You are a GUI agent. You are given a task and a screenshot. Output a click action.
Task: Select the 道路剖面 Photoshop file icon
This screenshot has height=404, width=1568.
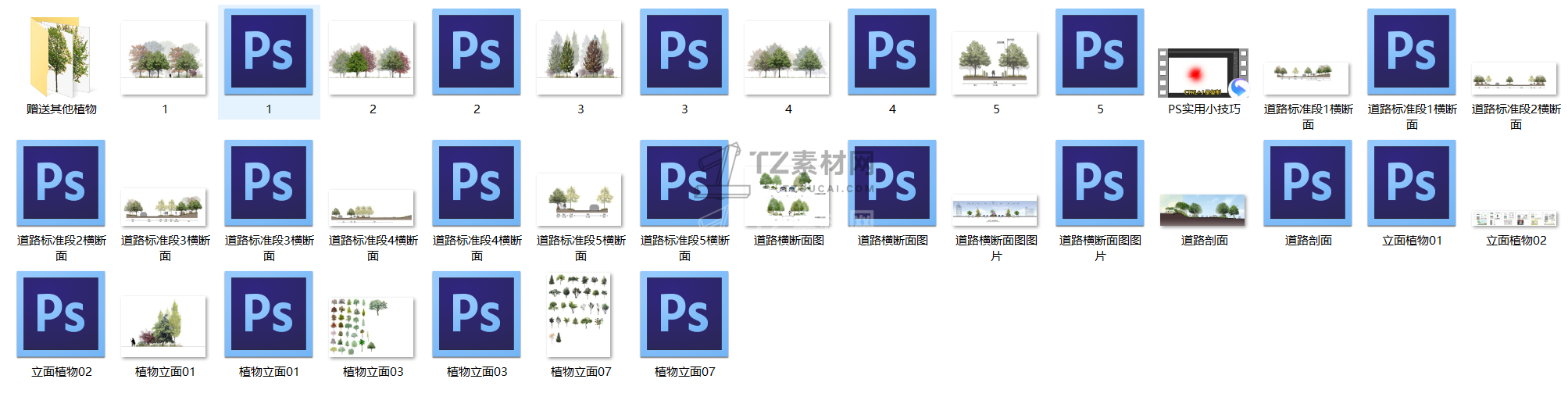pyautogui.click(x=1308, y=183)
